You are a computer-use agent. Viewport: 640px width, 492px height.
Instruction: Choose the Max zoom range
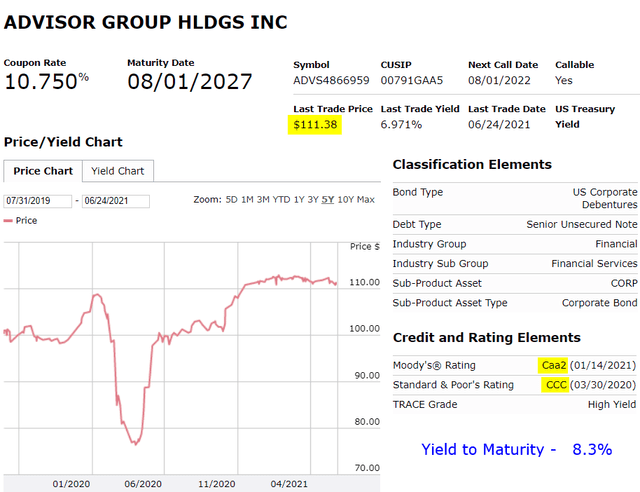coord(366,200)
